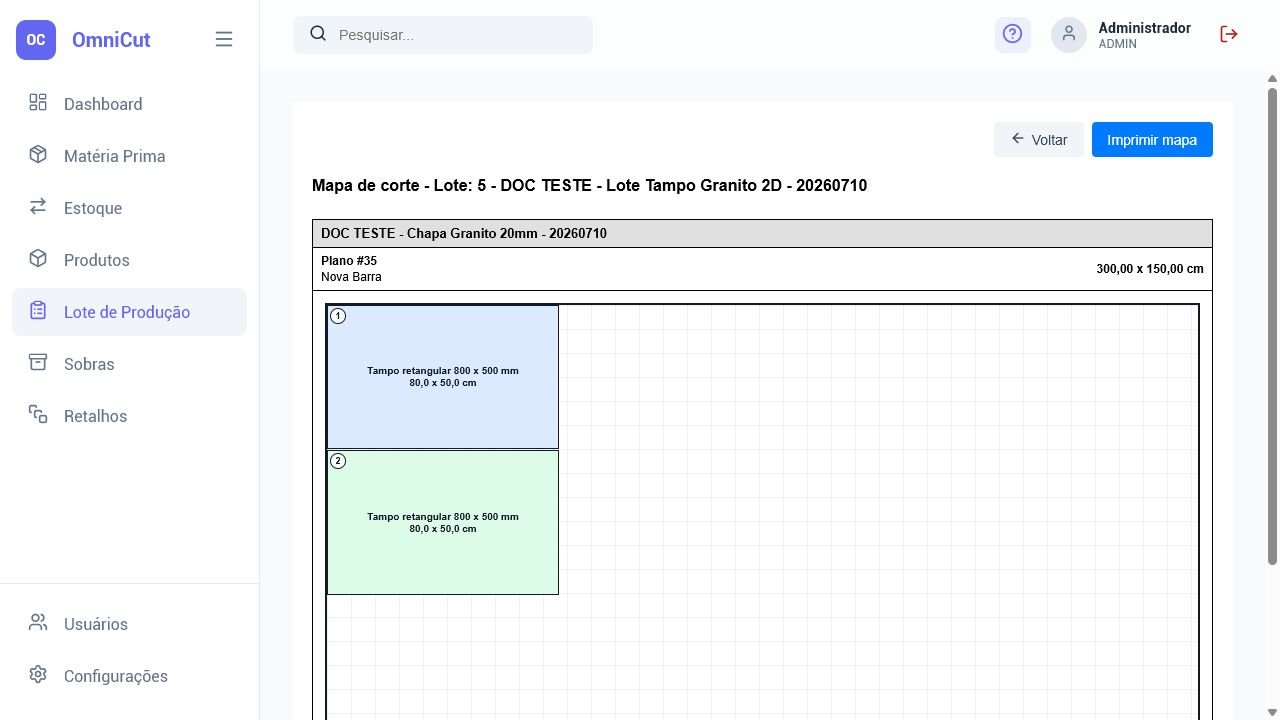Click the page vertical scrollbar
Viewport: 1280px width, 720px height.
(1272, 326)
